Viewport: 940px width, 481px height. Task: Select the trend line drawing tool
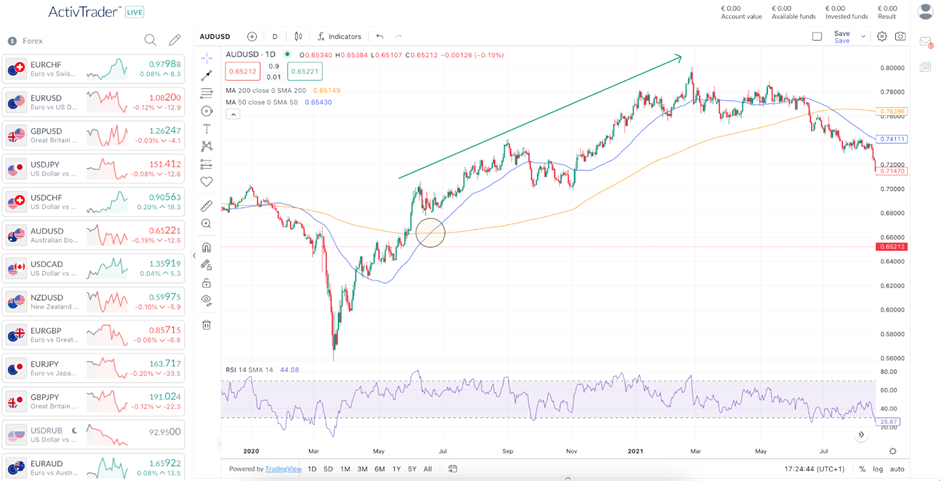click(207, 75)
